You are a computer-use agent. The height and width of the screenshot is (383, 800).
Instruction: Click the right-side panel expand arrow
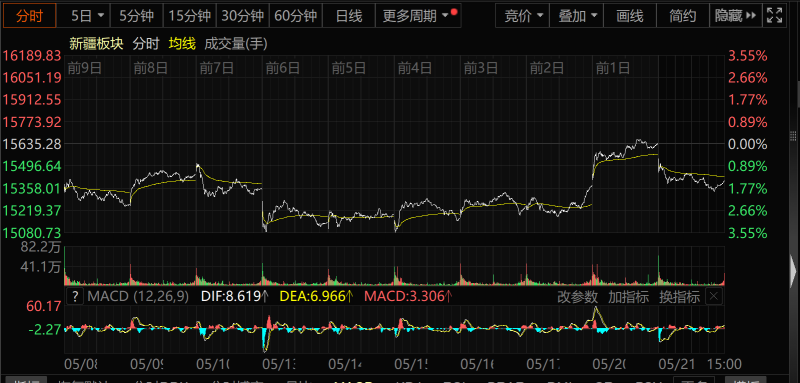click(793, 270)
